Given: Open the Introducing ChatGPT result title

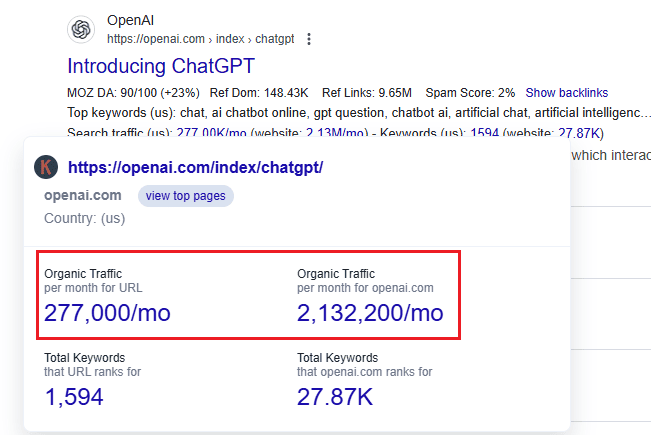Looking at the screenshot, I should coord(161,66).
